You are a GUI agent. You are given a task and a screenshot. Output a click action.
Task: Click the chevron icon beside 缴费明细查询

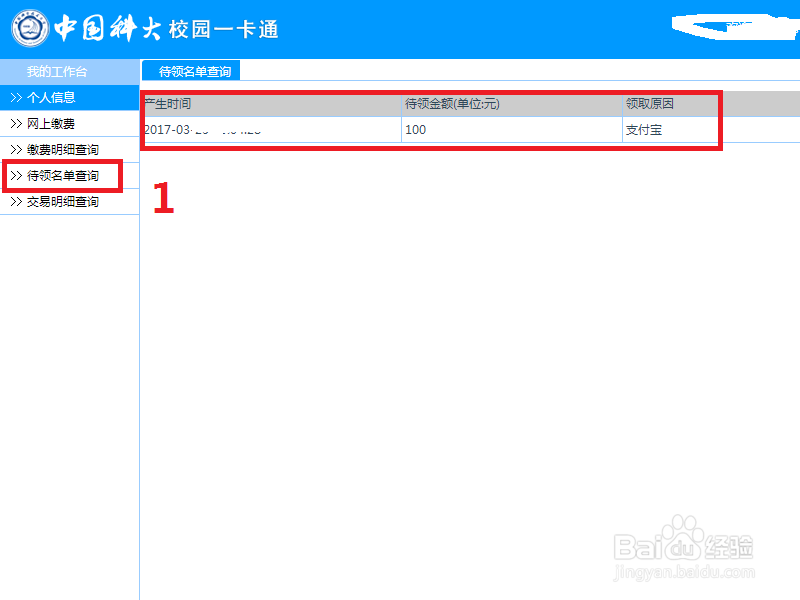click(x=16, y=149)
